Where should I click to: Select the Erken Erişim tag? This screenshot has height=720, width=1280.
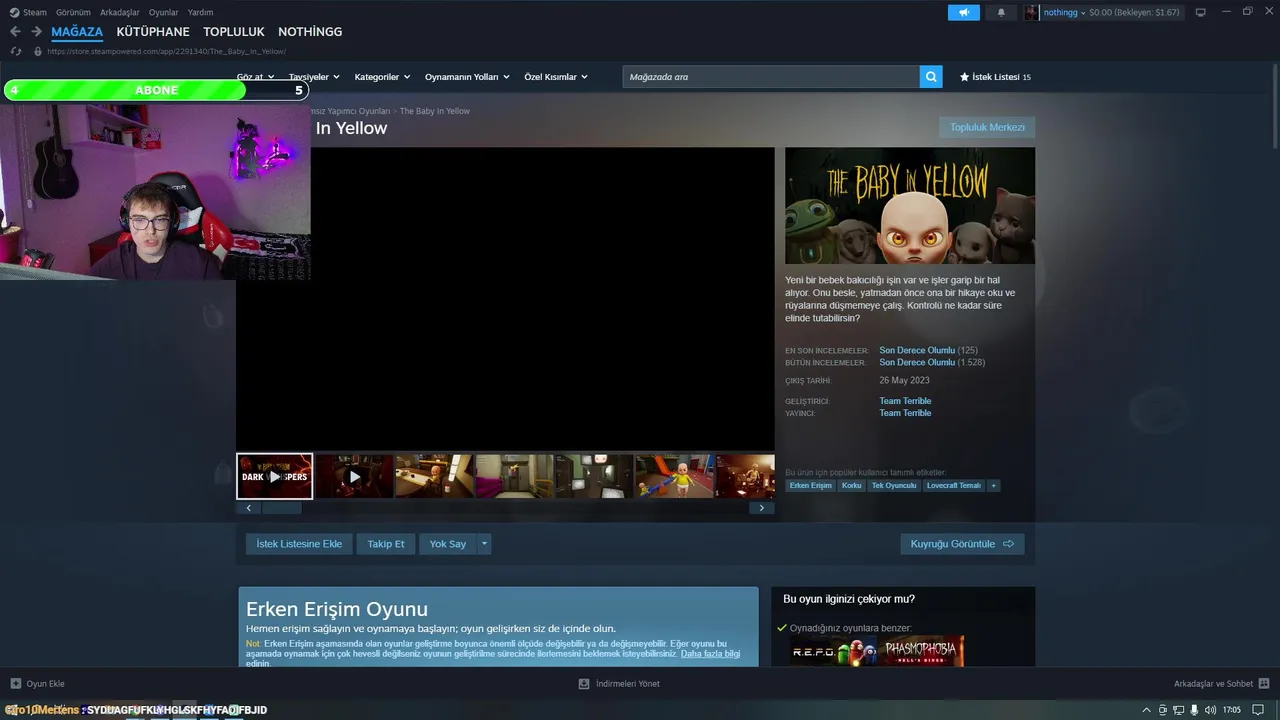(x=810, y=485)
